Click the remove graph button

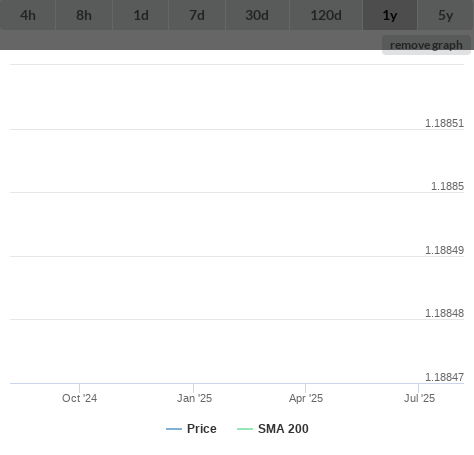tap(426, 45)
